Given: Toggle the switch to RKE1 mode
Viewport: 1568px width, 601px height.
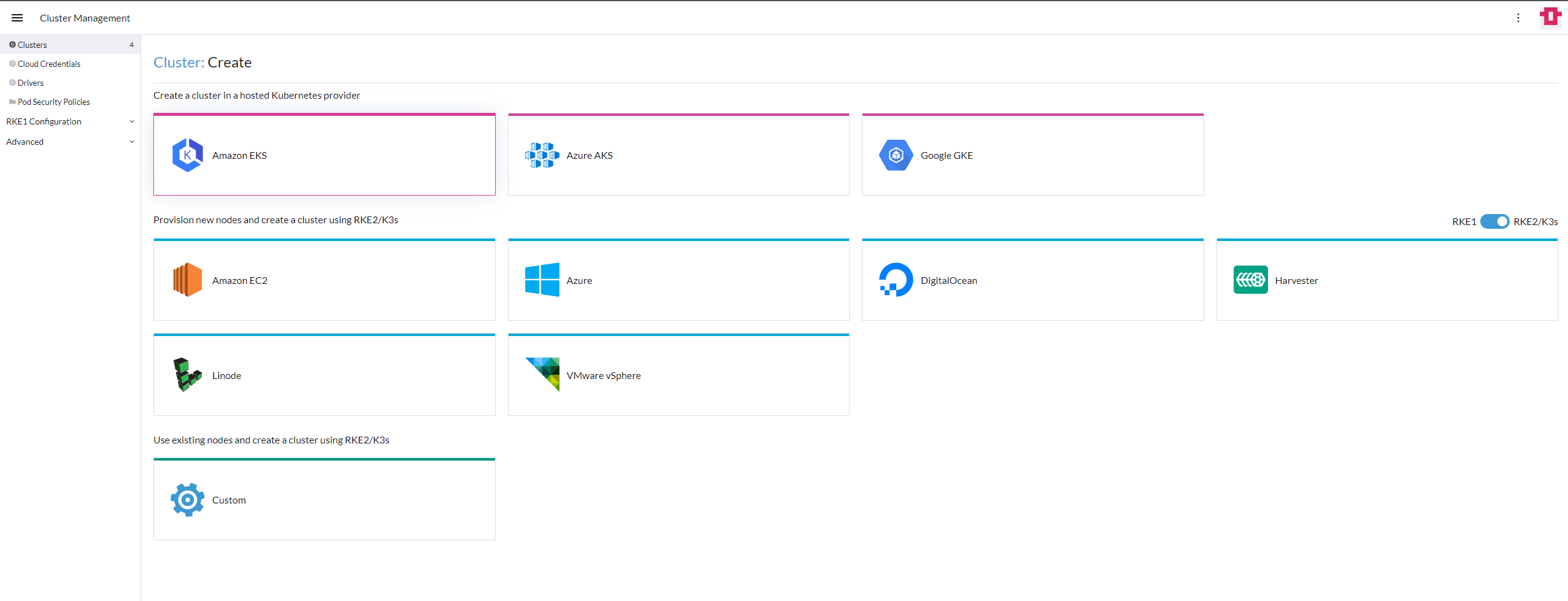Looking at the screenshot, I should click(1494, 221).
